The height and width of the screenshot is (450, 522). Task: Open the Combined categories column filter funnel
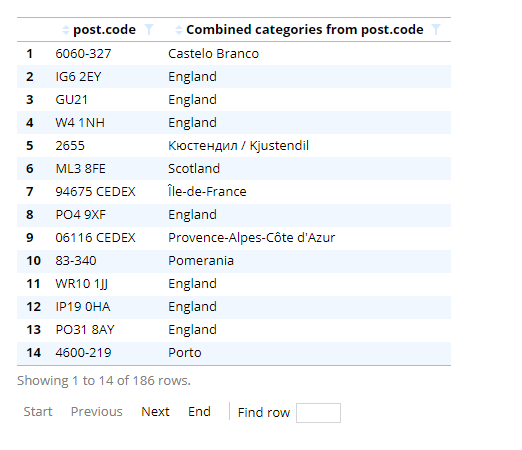tap(436, 30)
